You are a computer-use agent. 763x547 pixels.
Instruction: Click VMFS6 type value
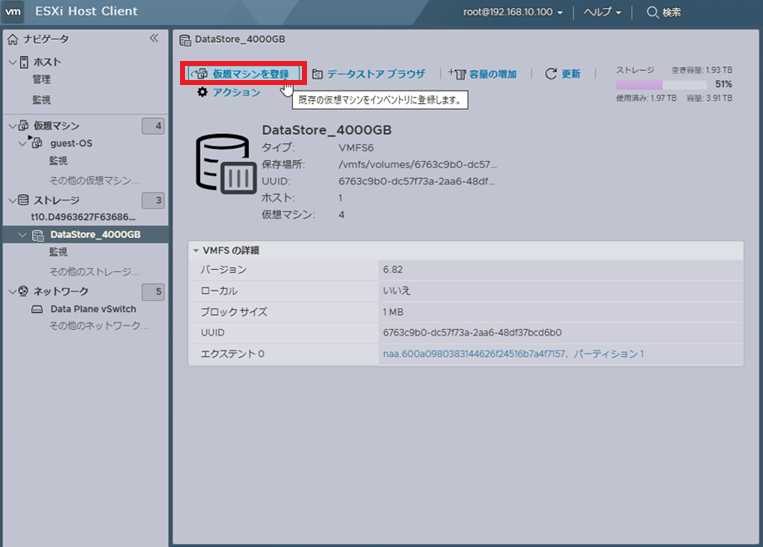[356, 147]
